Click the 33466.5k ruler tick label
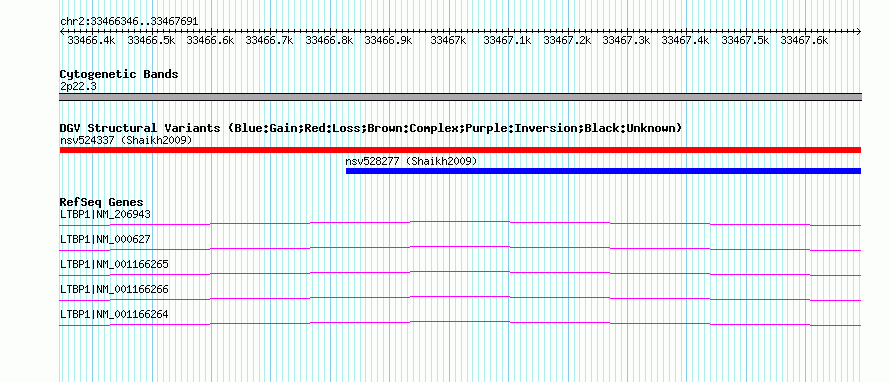 (151, 41)
